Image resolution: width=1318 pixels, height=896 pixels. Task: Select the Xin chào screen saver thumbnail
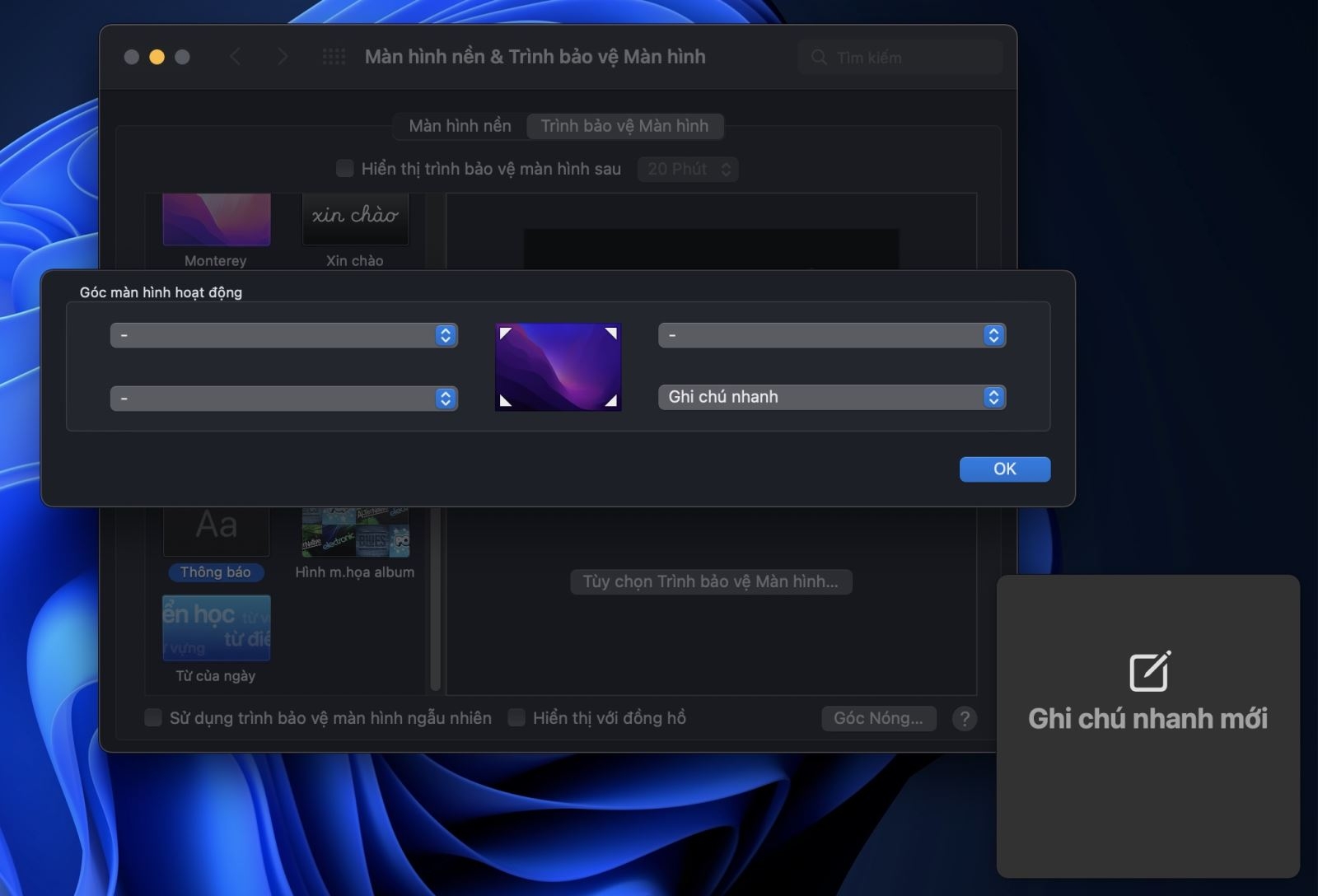click(x=355, y=219)
